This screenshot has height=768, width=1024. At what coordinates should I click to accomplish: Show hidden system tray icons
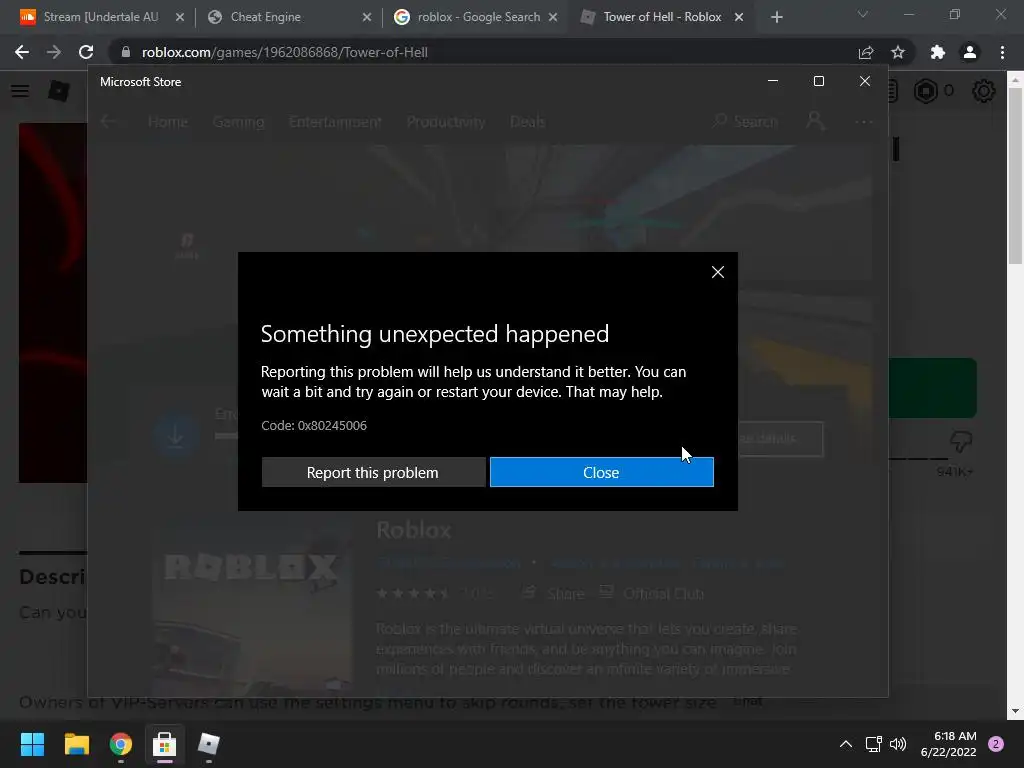pyautogui.click(x=846, y=744)
